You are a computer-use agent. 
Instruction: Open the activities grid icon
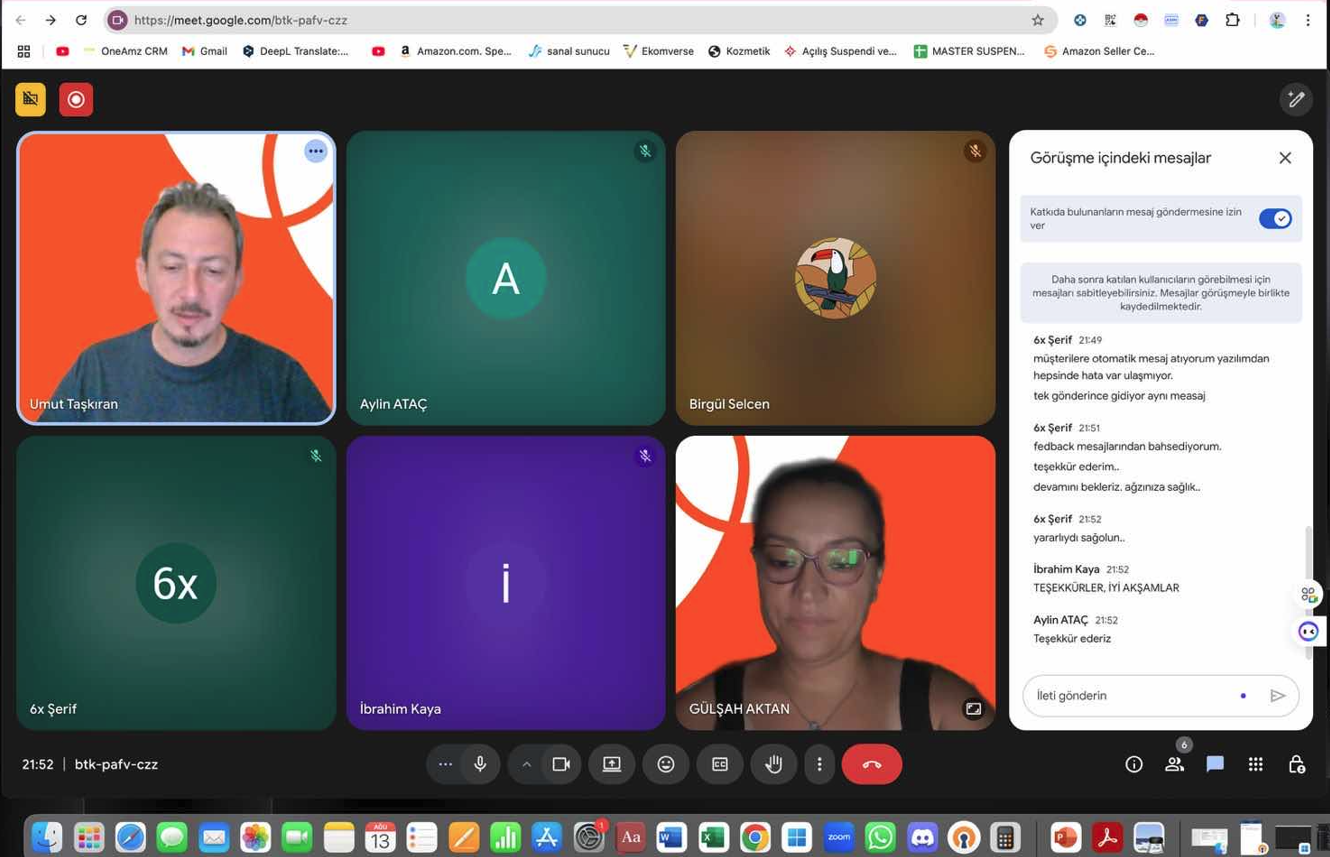pos(1256,764)
